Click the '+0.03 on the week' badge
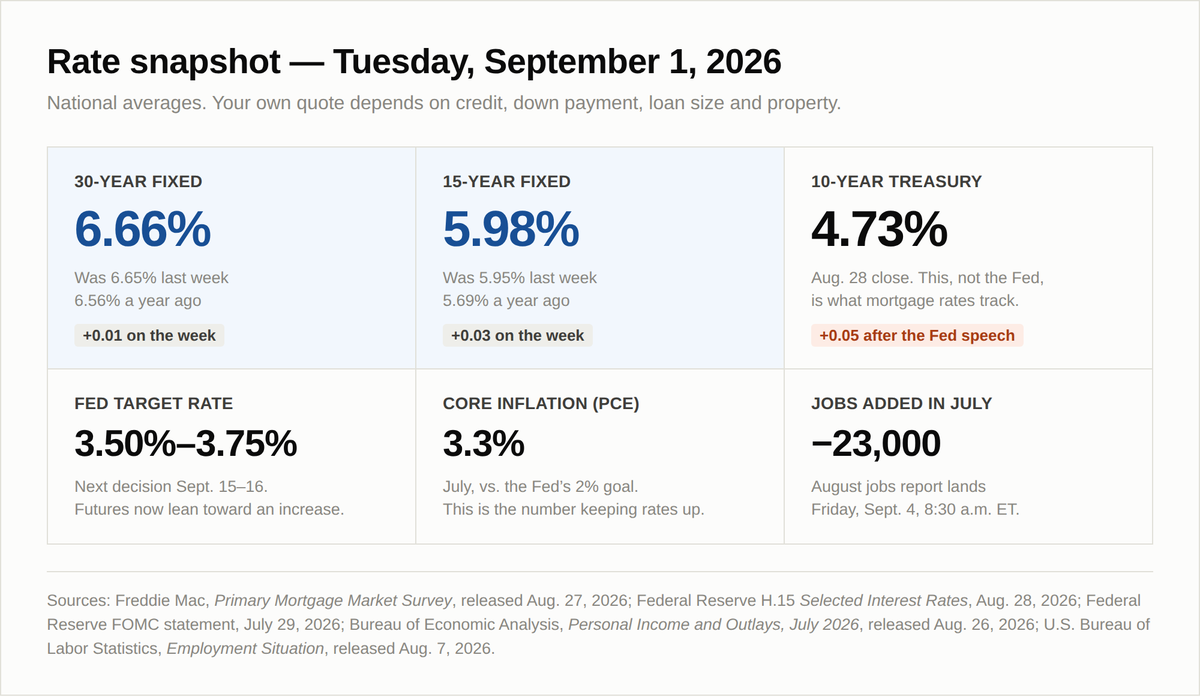 click(x=518, y=336)
